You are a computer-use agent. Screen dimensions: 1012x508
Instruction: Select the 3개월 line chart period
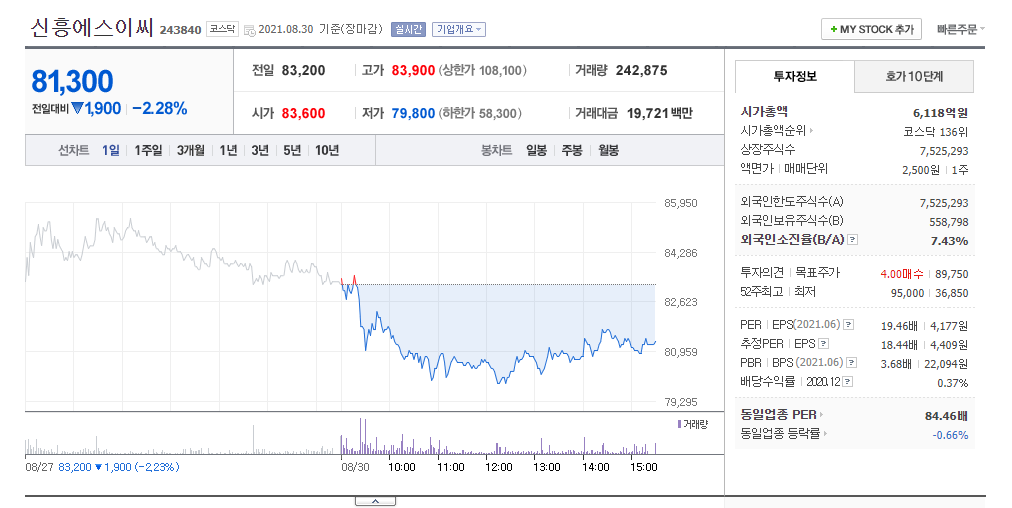[191, 150]
